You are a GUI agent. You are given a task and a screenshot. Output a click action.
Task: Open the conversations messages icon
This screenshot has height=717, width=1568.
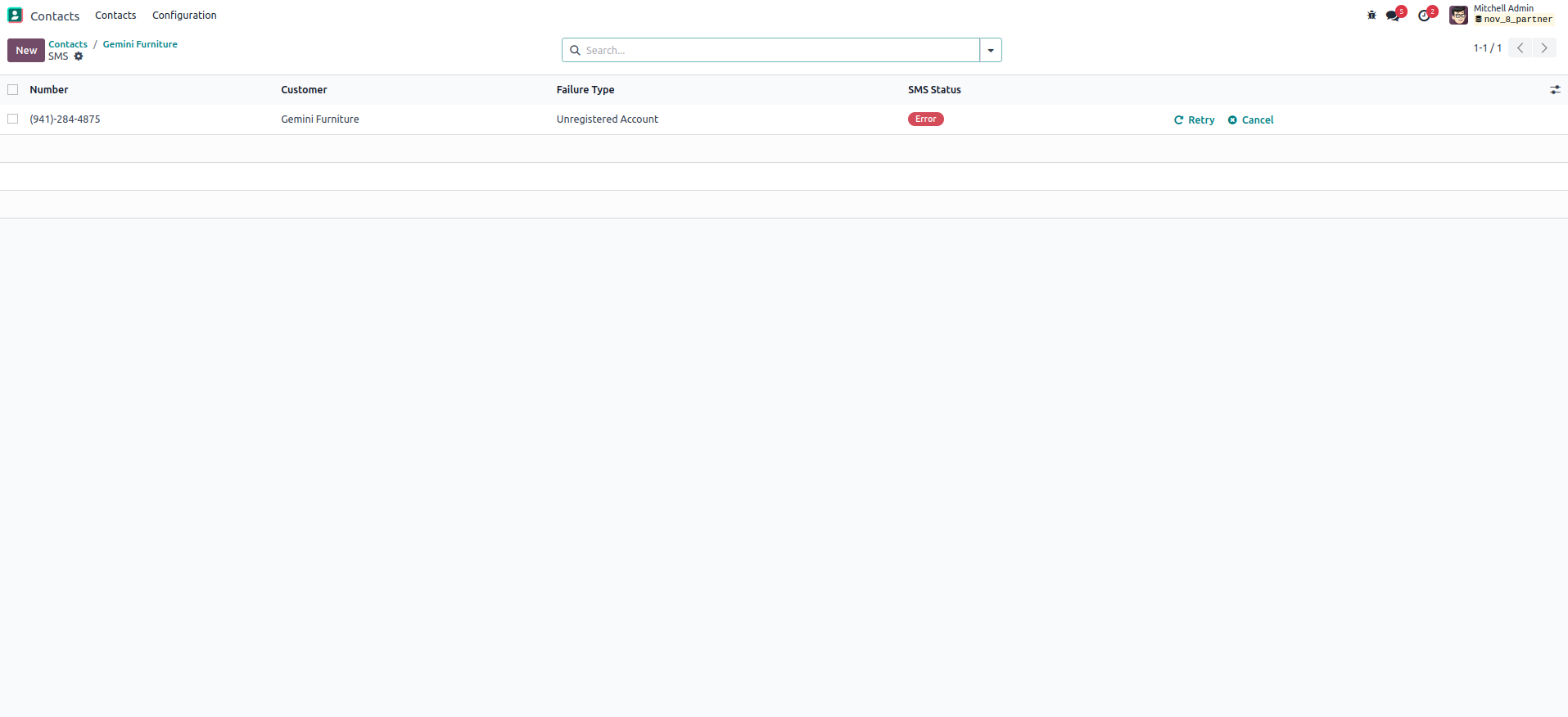coord(1393,16)
